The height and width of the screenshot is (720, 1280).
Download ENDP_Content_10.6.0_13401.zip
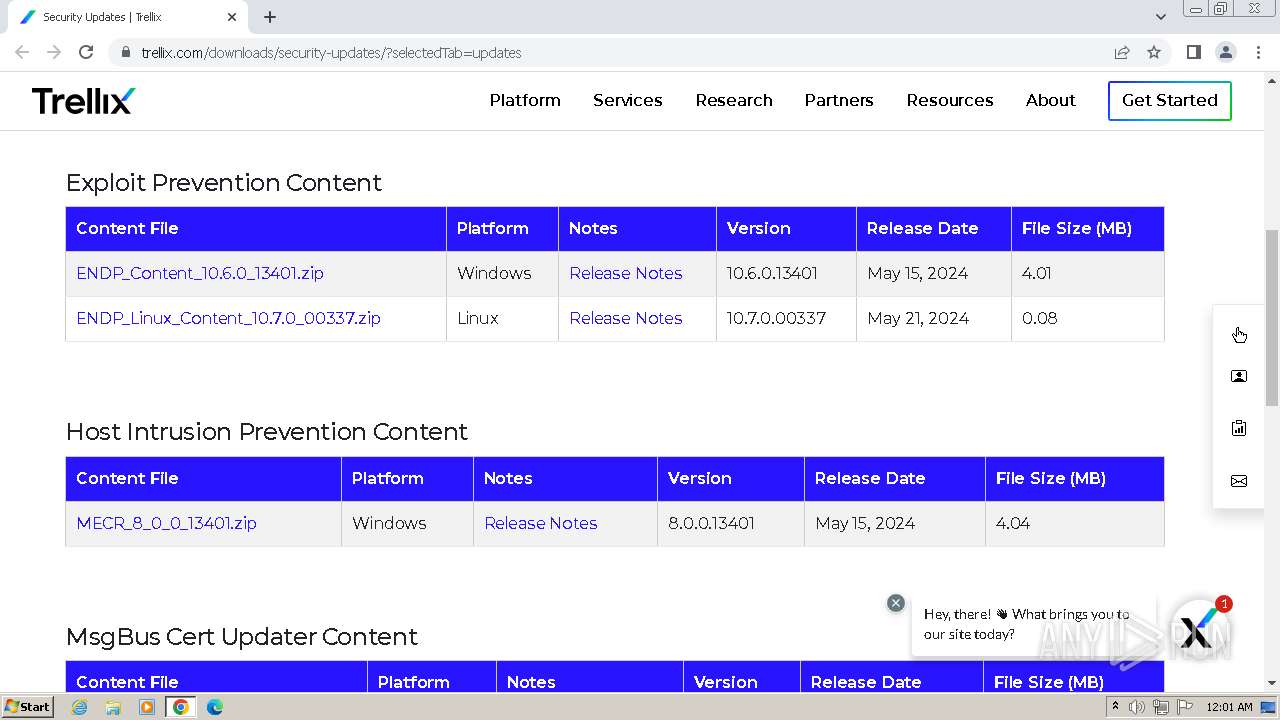[200, 273]
